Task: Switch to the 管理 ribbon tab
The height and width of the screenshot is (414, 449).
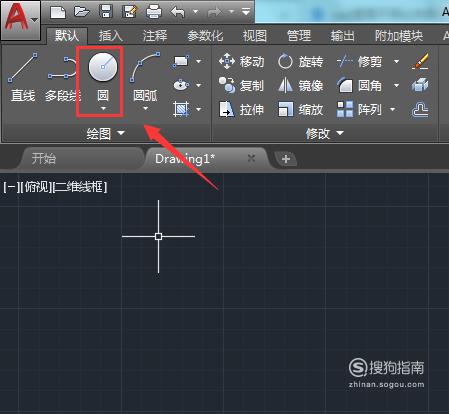Action: [299, 35]
